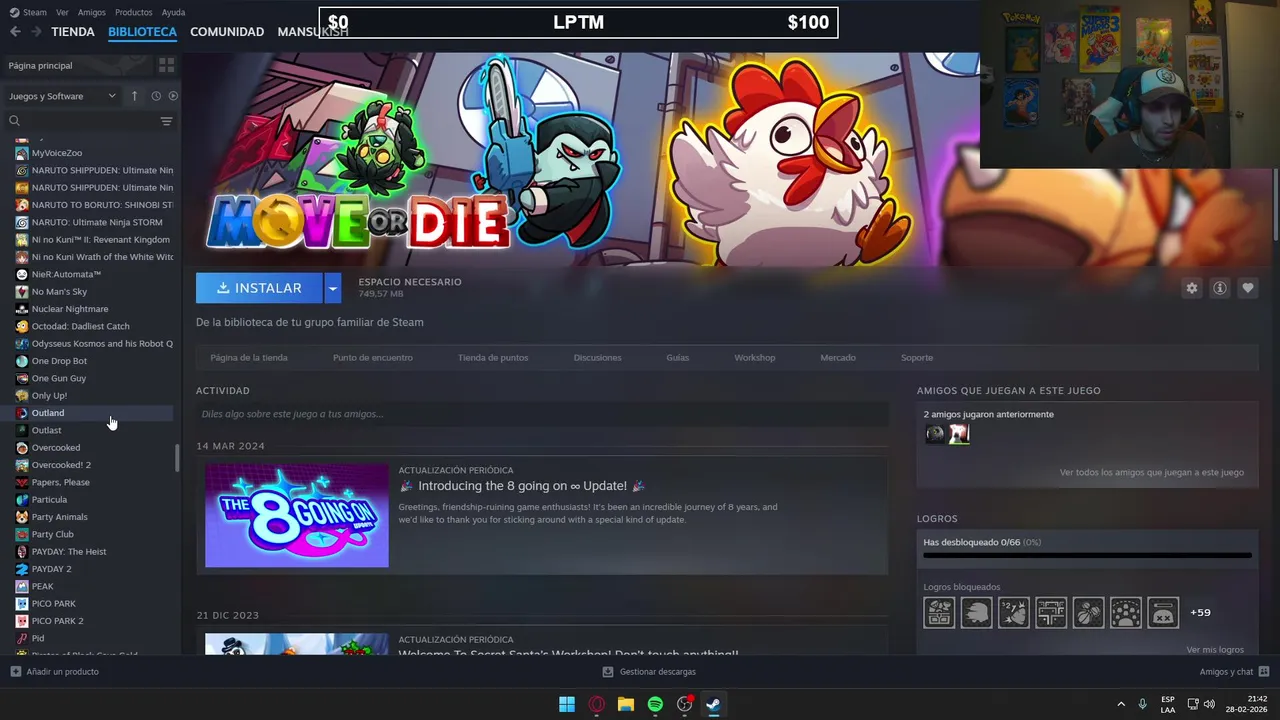The width and height of the screenshot is (1280, 720).
Task: Open Punto de encuentro tab
Action: pyautogui.click(x=373, y=358)
